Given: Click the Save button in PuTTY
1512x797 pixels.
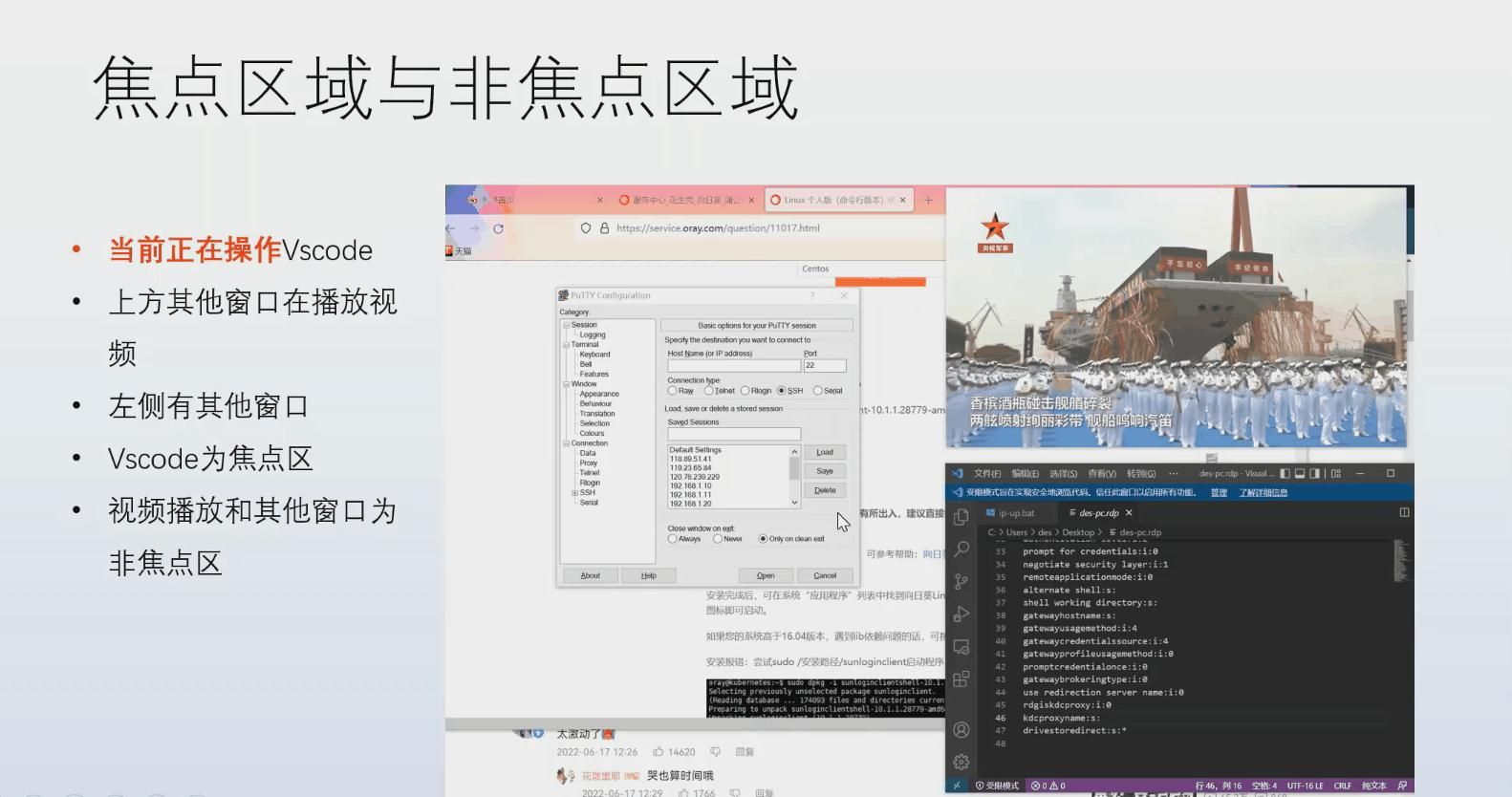Looking at the screenshot, I should point(825,471).
